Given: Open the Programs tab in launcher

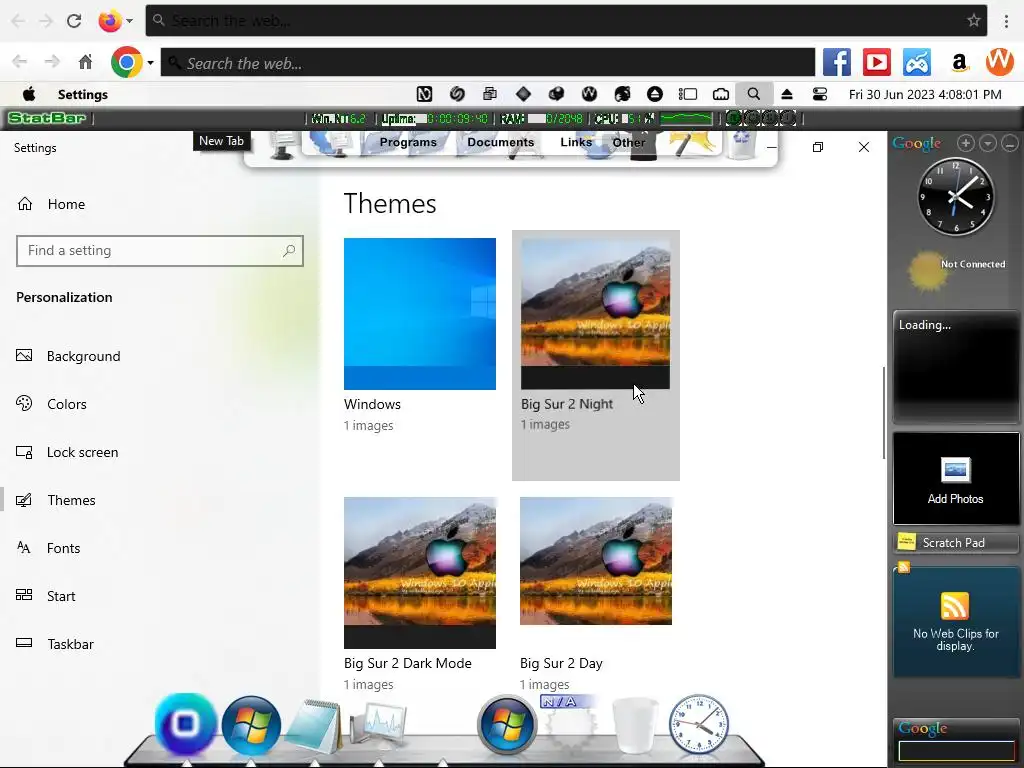Looking at the screenshot, I should (x=408, y=142).
